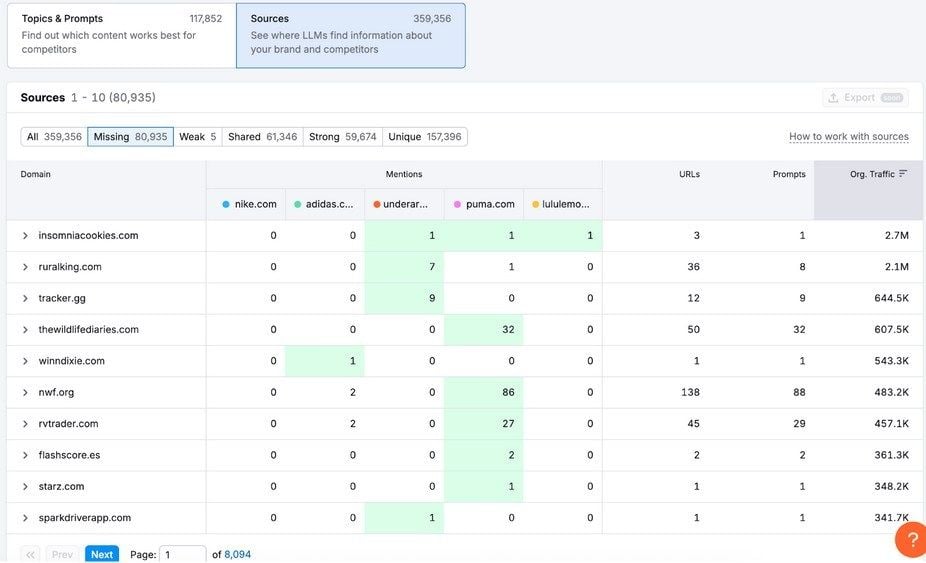This screenshot has width=926, height=563.
Task: Click the 2.7M traffic value
Action: 896,235
